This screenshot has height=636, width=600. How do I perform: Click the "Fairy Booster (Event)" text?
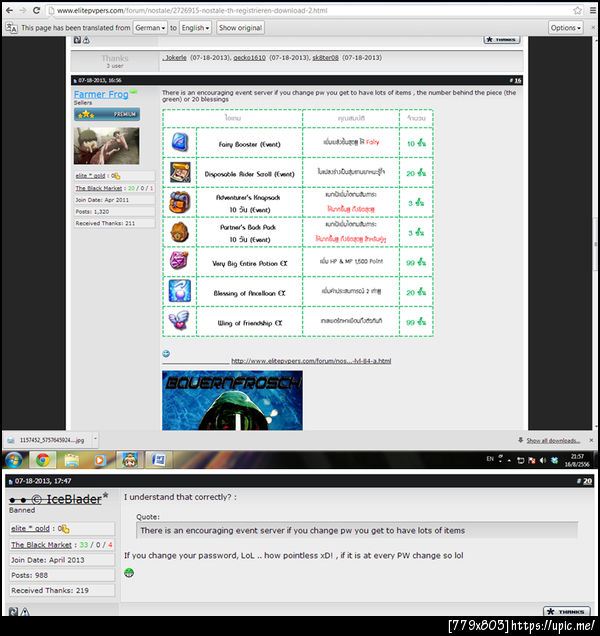click(x=249, y=144)
